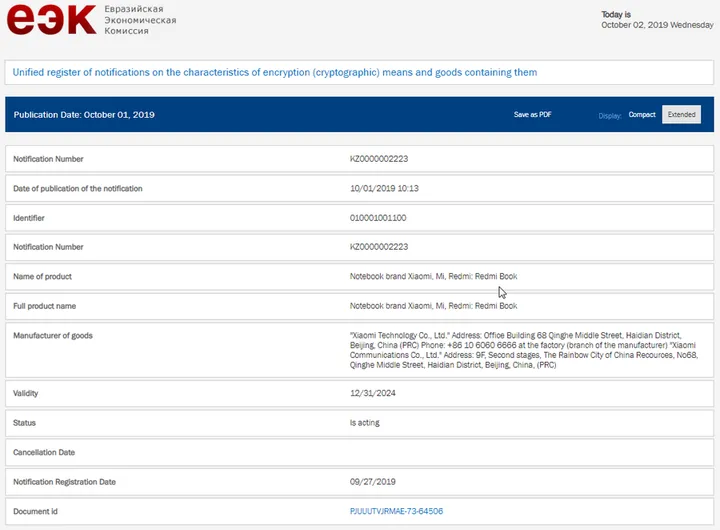This screenshot has width=720, height=530.
Task: Switch display to Compact
Action: (641, 114)
